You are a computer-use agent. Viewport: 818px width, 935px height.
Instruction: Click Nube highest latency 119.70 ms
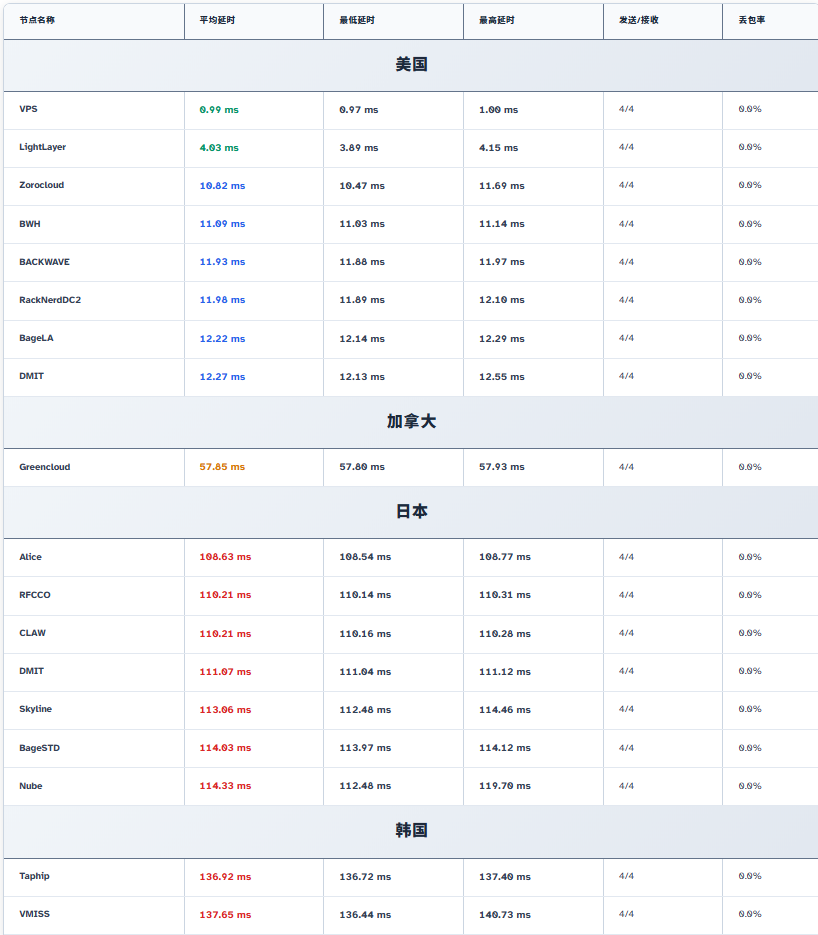(505, 786)
